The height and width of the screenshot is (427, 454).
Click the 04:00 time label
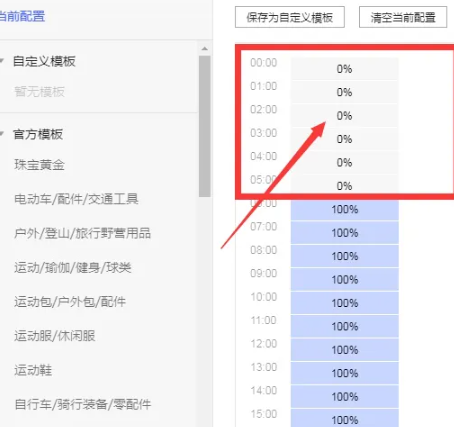264,156
